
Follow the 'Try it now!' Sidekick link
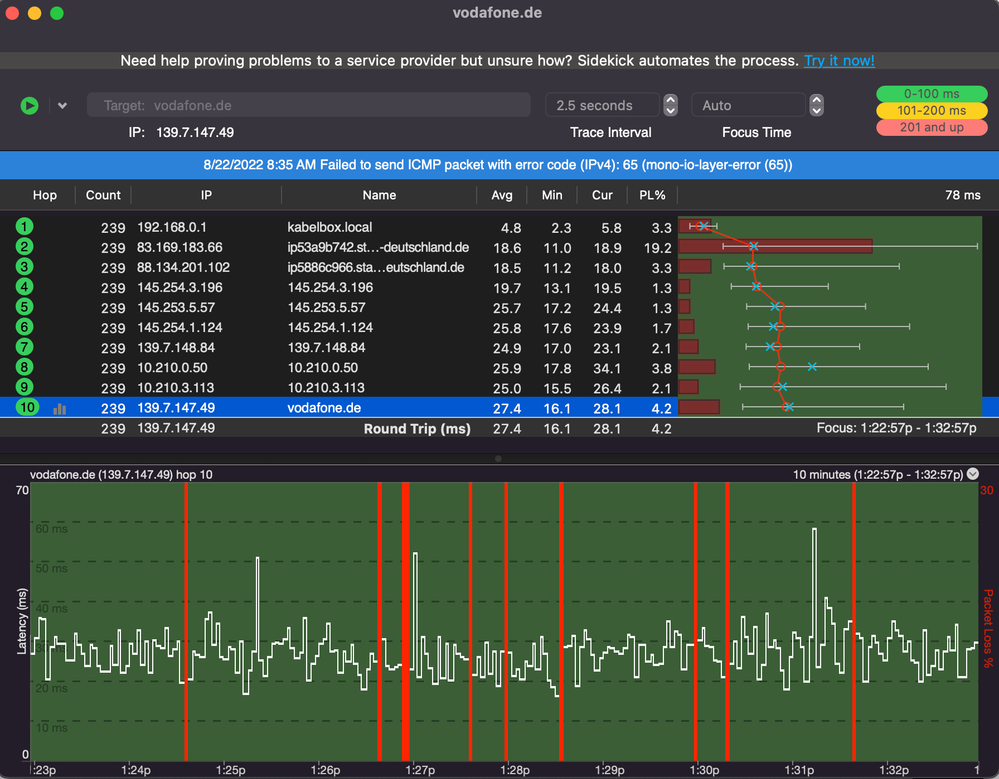pos(839,61)
